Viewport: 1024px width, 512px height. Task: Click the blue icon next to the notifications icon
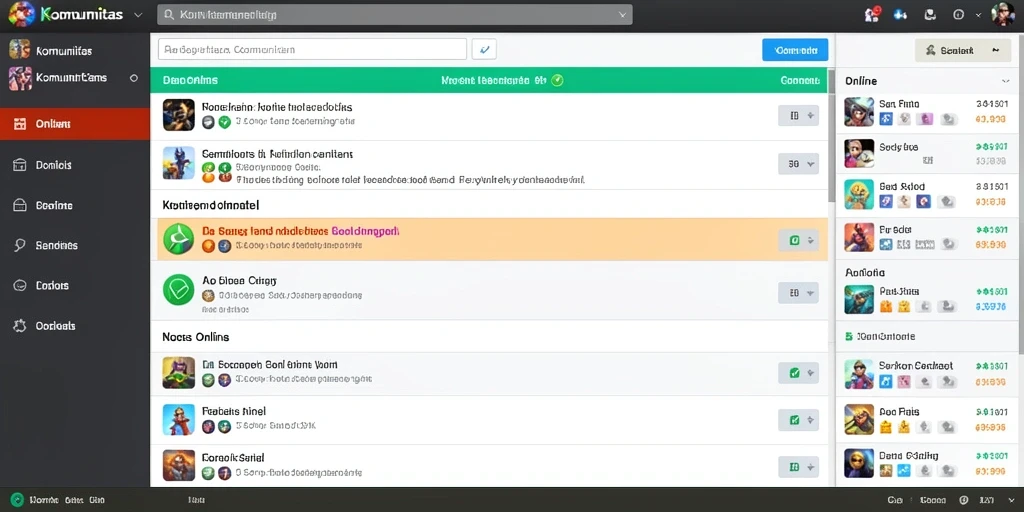901,14
